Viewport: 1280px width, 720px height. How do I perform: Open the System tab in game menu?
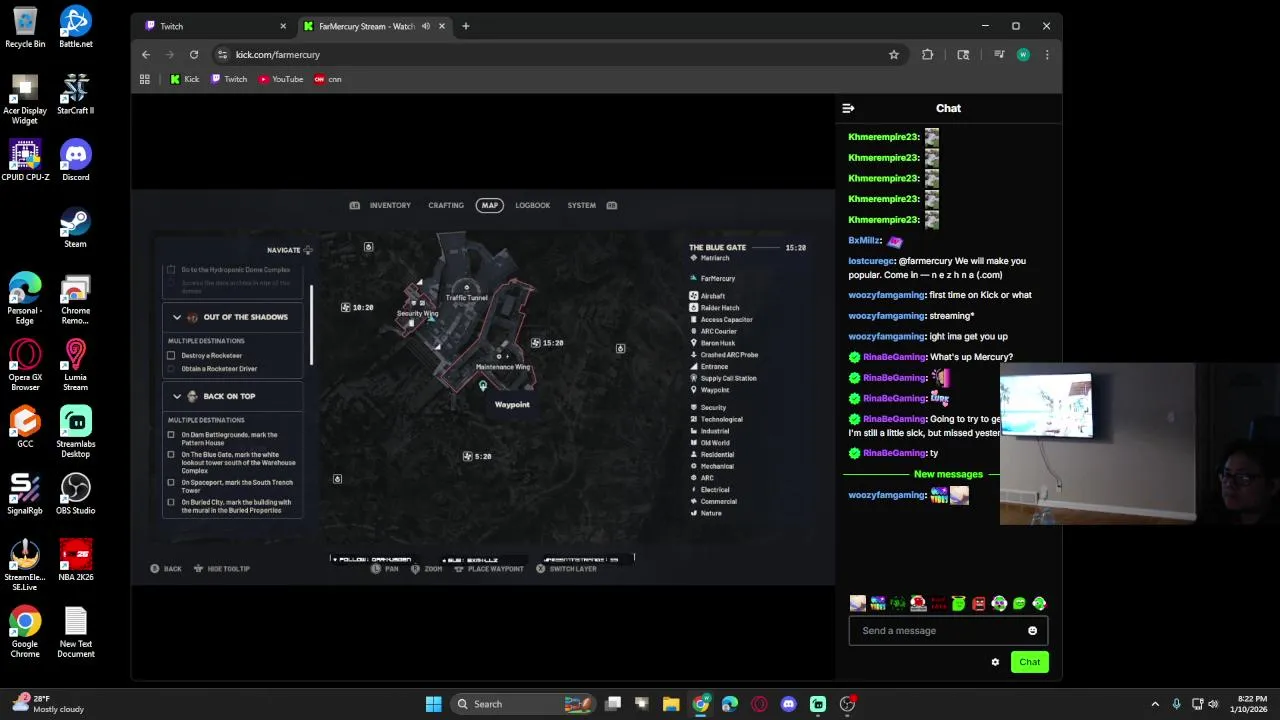(x=582, y=205)
